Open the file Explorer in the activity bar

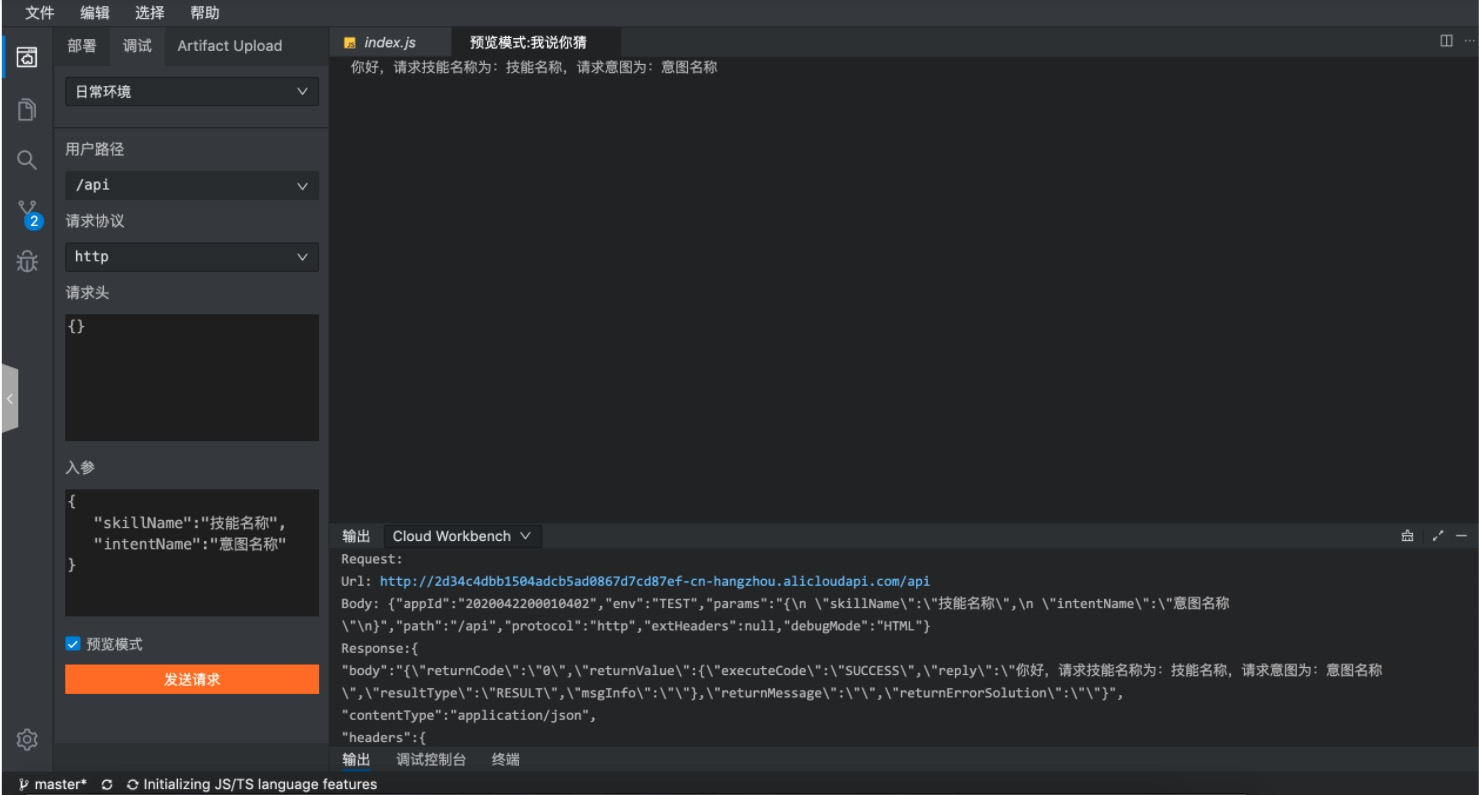click(x=27, y=108)
